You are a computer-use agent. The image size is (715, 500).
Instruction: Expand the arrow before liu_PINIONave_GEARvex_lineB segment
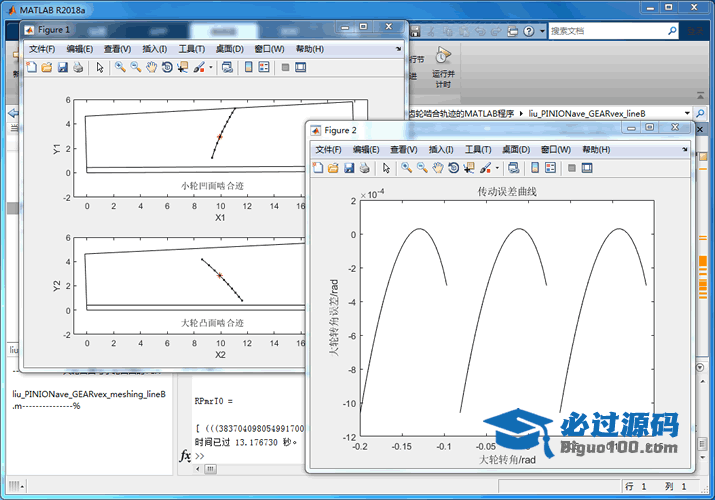click(x=521, y=113)
